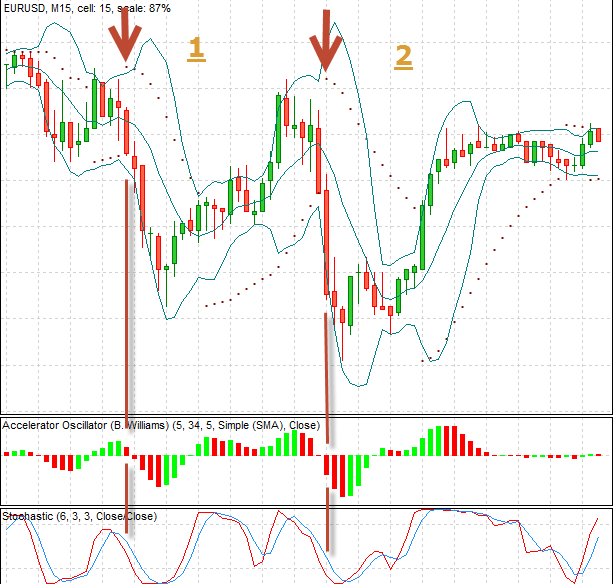The height and width of the screenshot is (584, 613).
Task: Select the orange number 2 label
Action: tap(402, 57)
